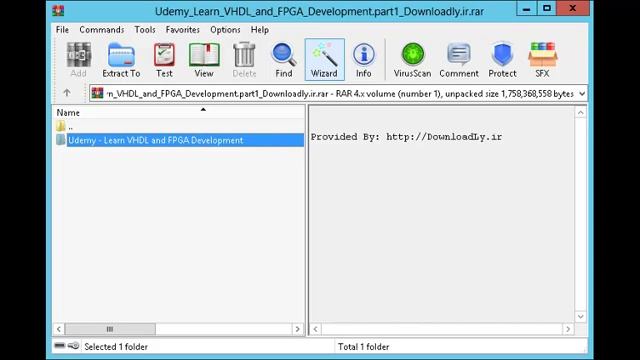Click 'Total 1 folder' status text
The height and width of the screenshot is (360, 640).
(x=363, y=347)
